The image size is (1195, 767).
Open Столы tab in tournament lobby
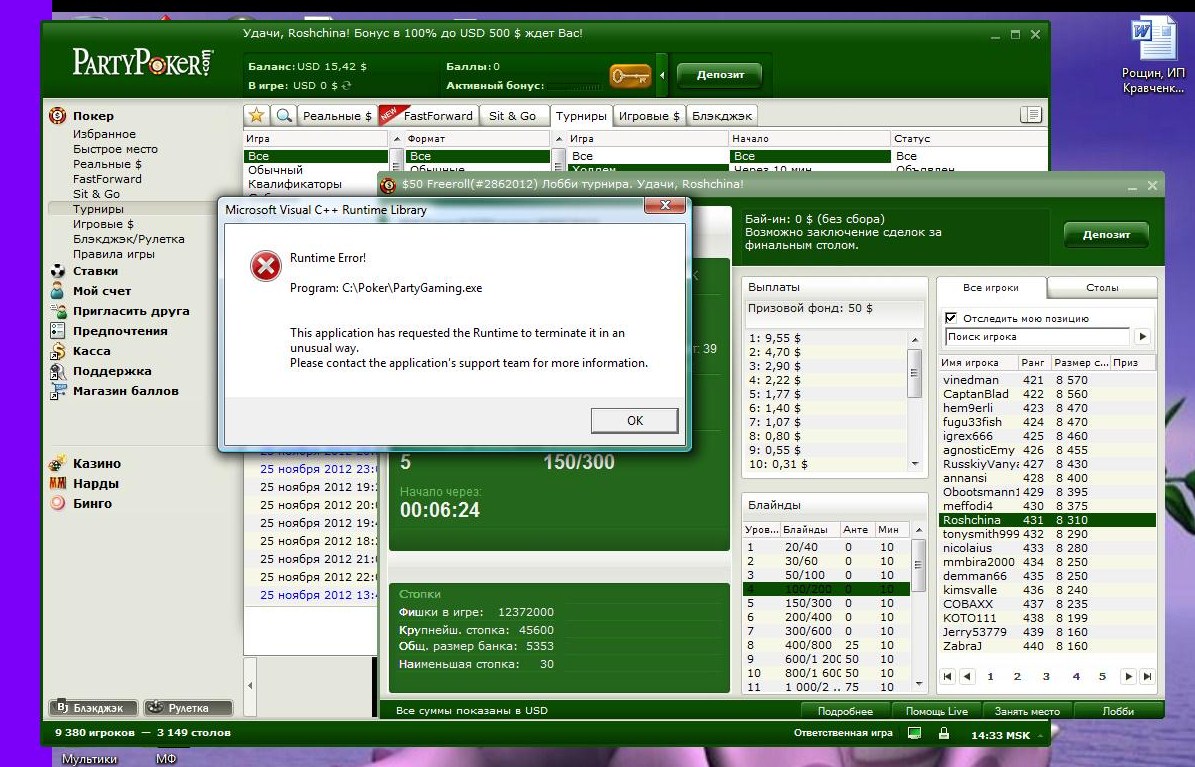coord(1102,287)
